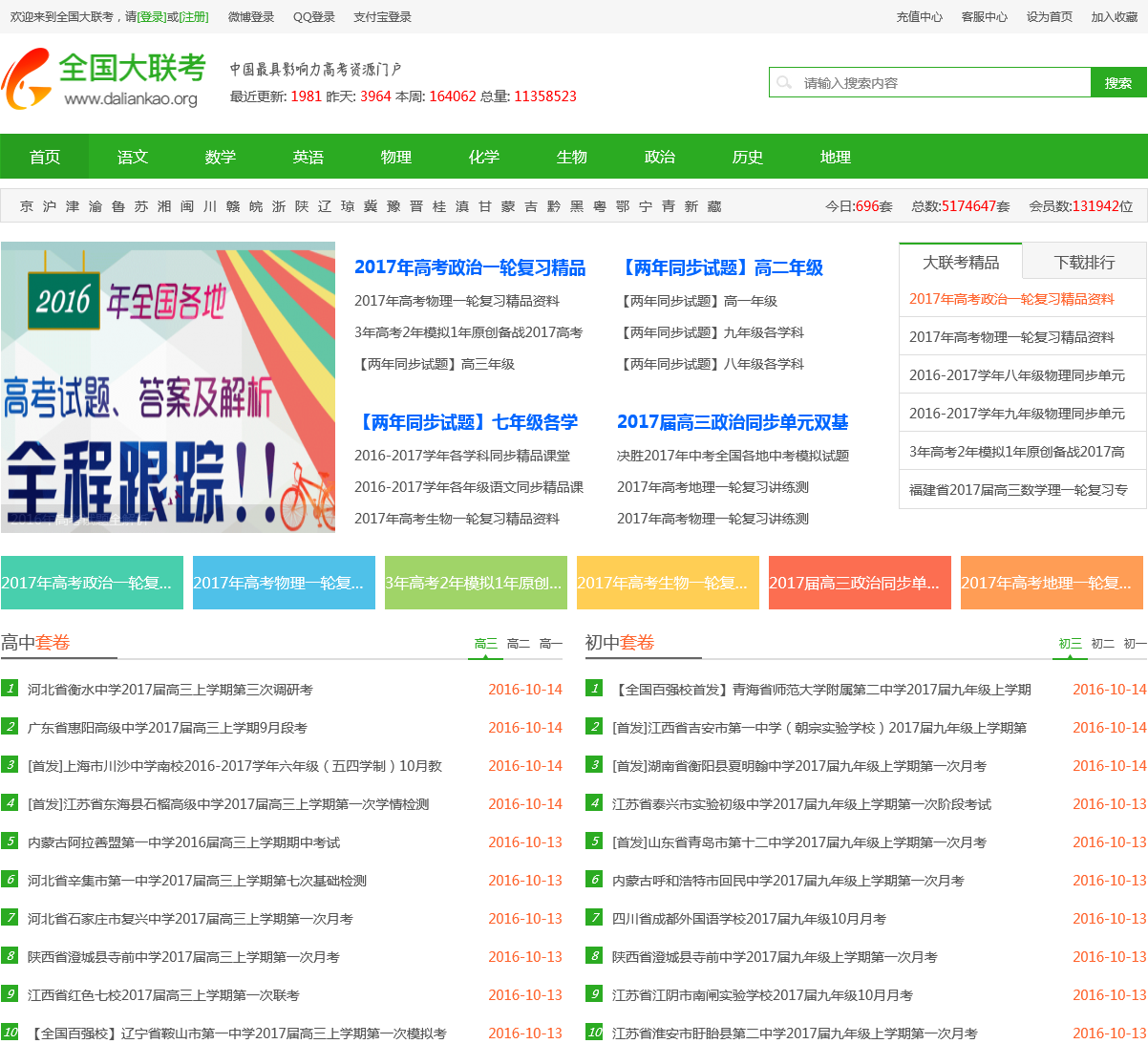Image resolution: width=1148 pixels, height=1044 pixels.
Task: Click rank badge 10 beside 辽宁省鞍山市第一中学
Action: point(10,1032)
